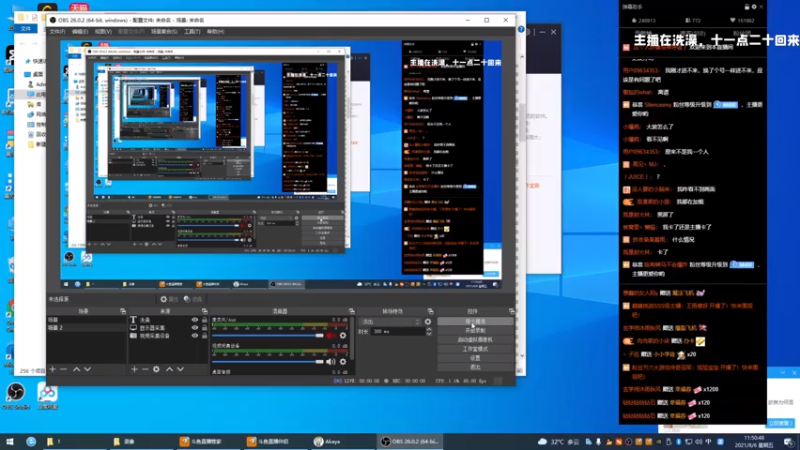Remove selected scene with minus icon

point(63,369)
